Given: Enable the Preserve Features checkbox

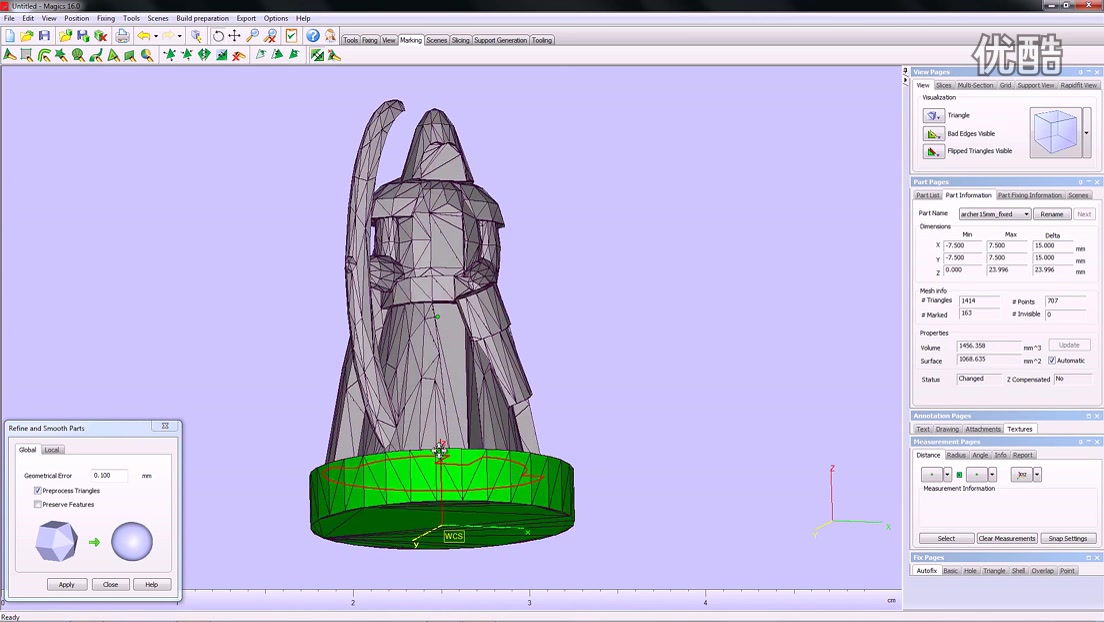Looking at the screenshot, I should click(38, 505).
